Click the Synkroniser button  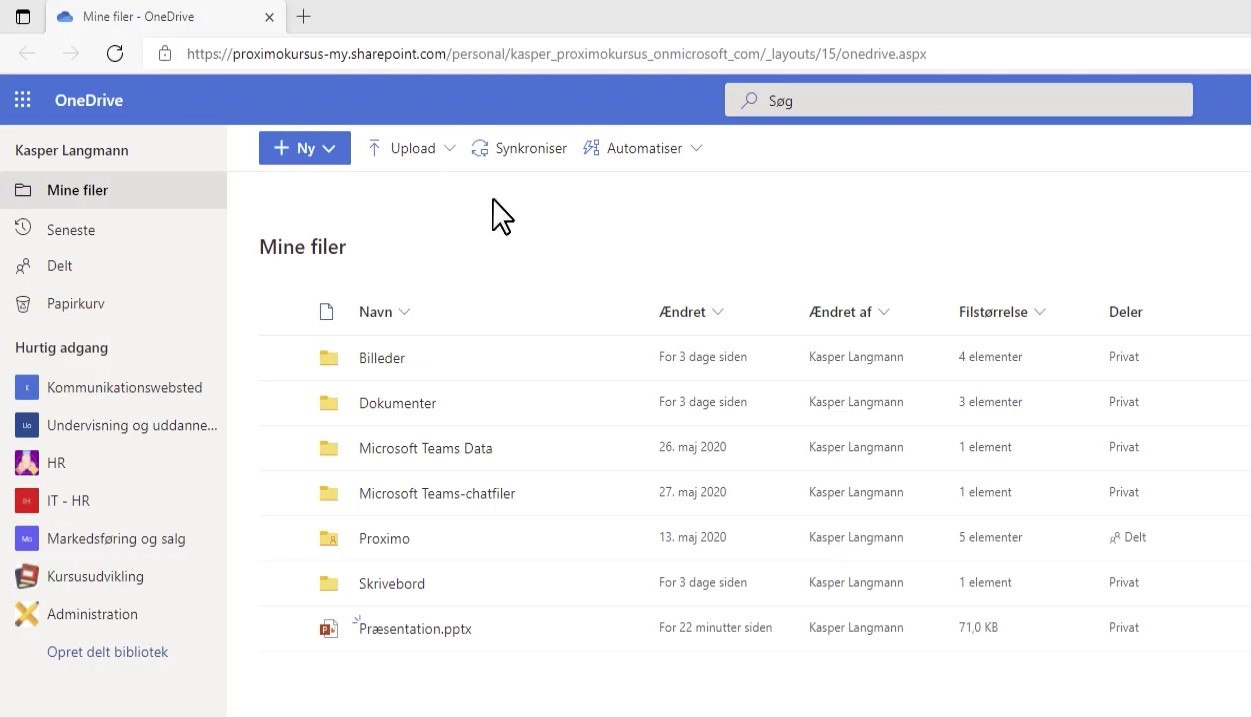pyautogui.click(x=519, y=148)
